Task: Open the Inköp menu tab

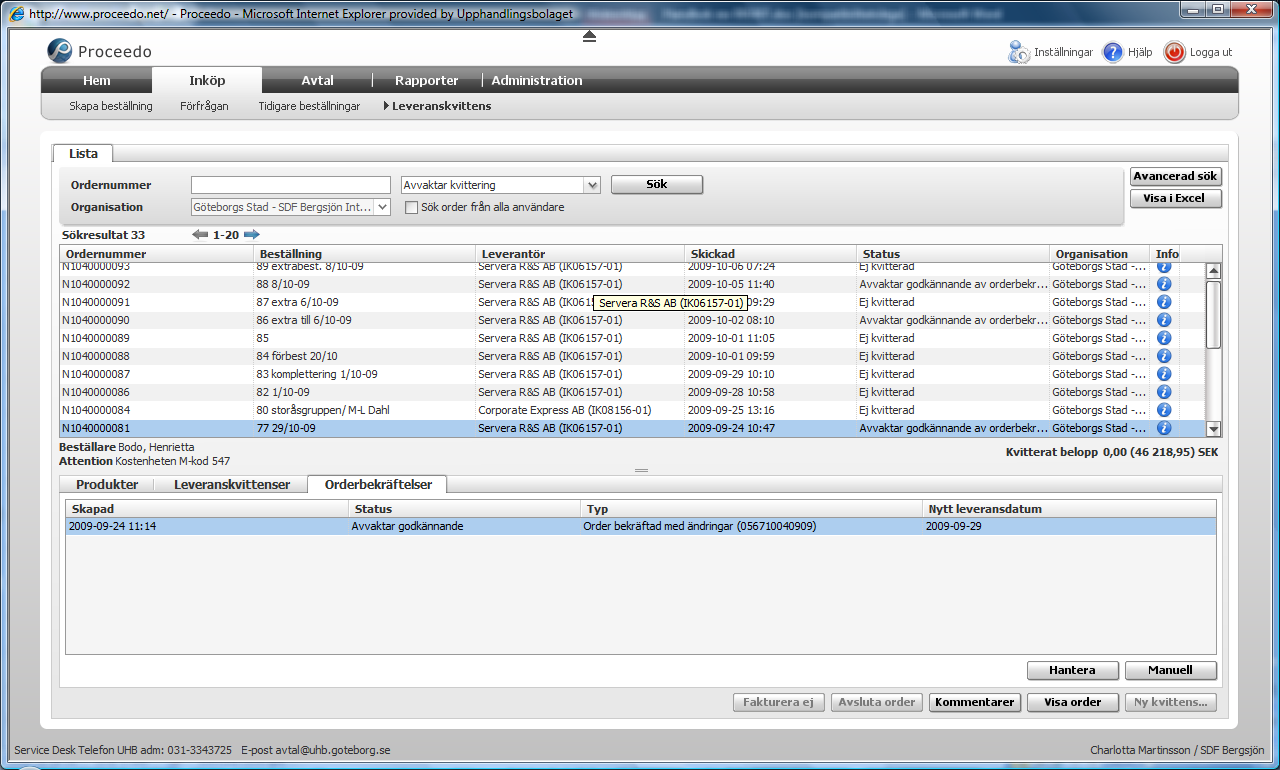Action: (x=207, y=80)
